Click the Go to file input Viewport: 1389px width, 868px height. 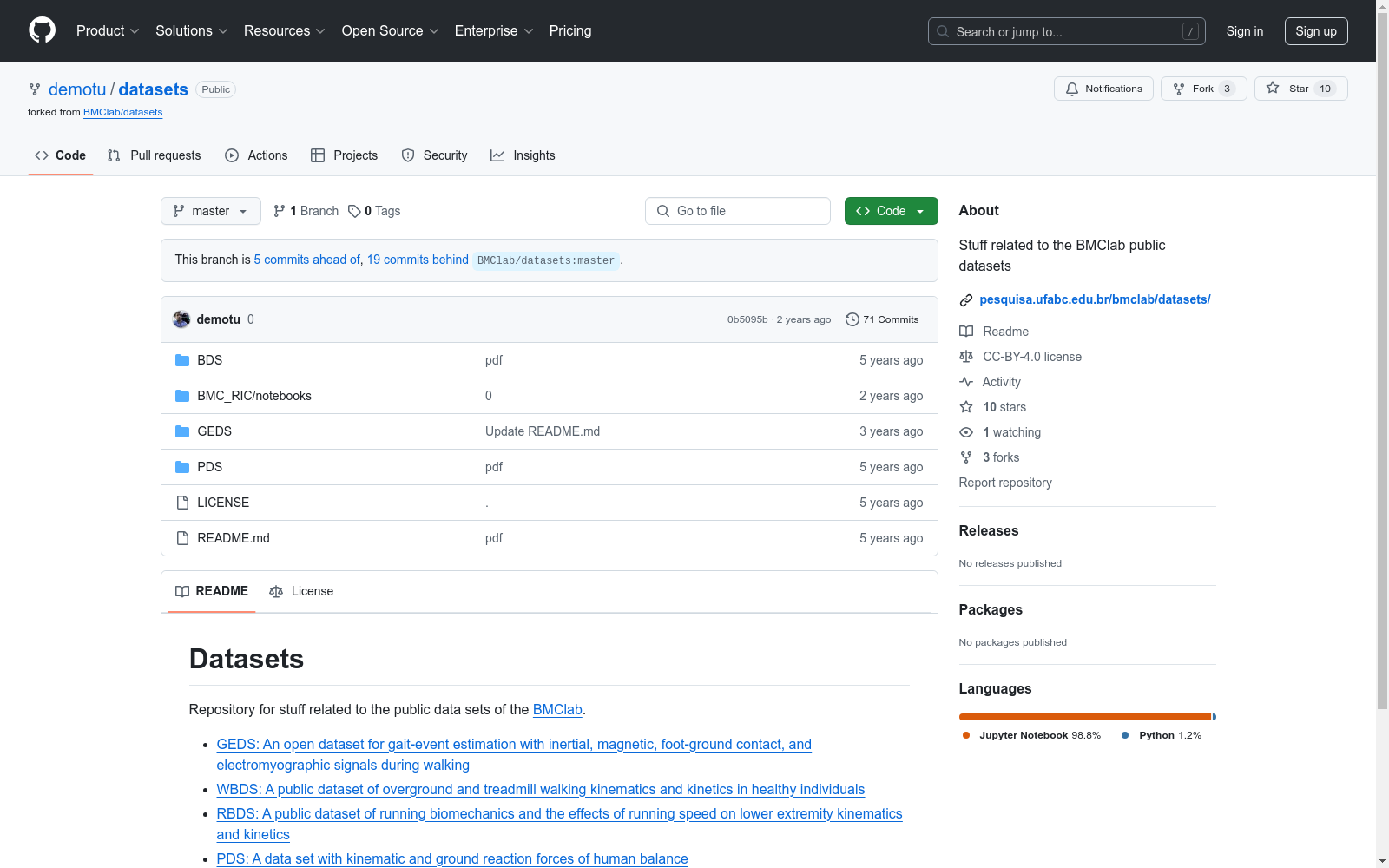tap(738, 211)
